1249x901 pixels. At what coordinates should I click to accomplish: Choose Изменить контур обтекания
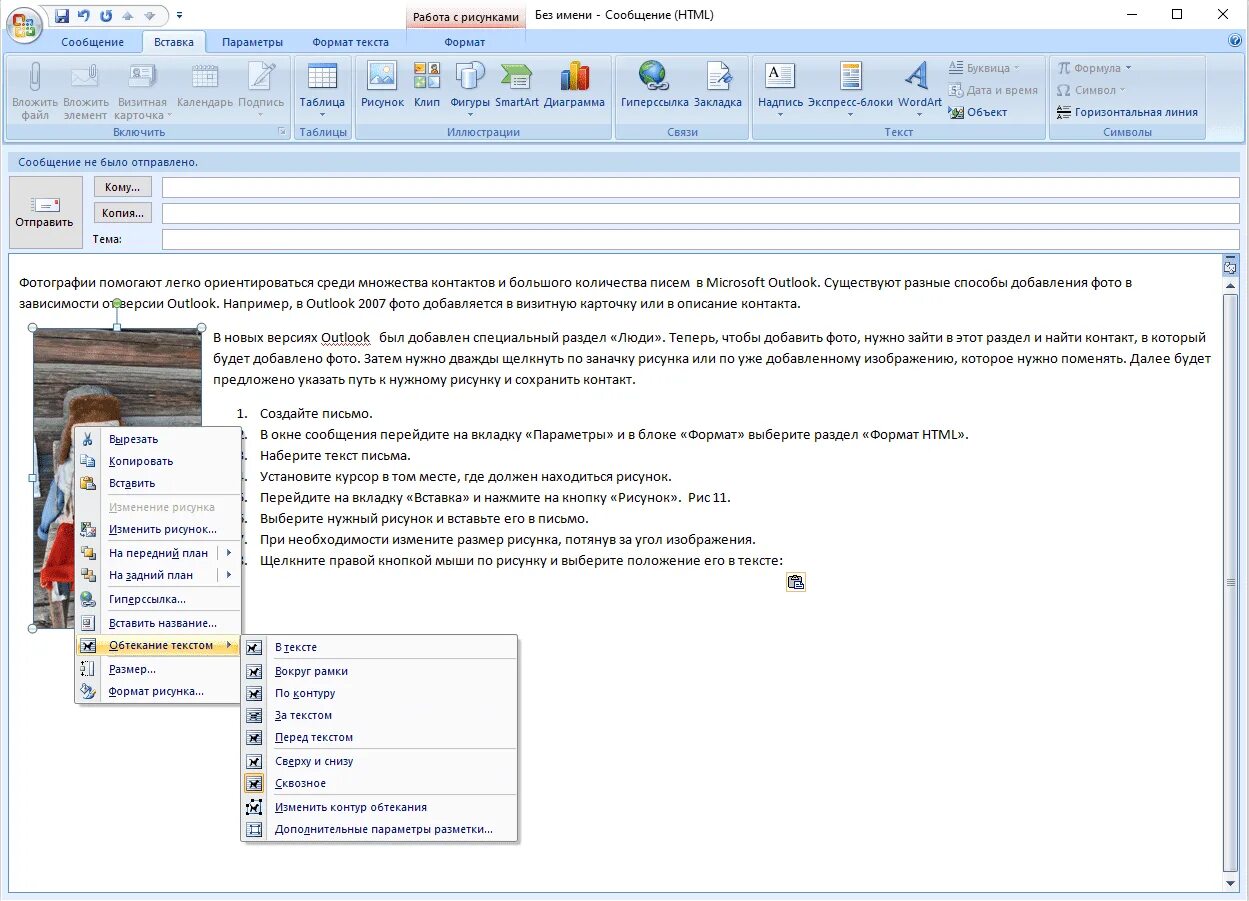click(x=380, y=807)
